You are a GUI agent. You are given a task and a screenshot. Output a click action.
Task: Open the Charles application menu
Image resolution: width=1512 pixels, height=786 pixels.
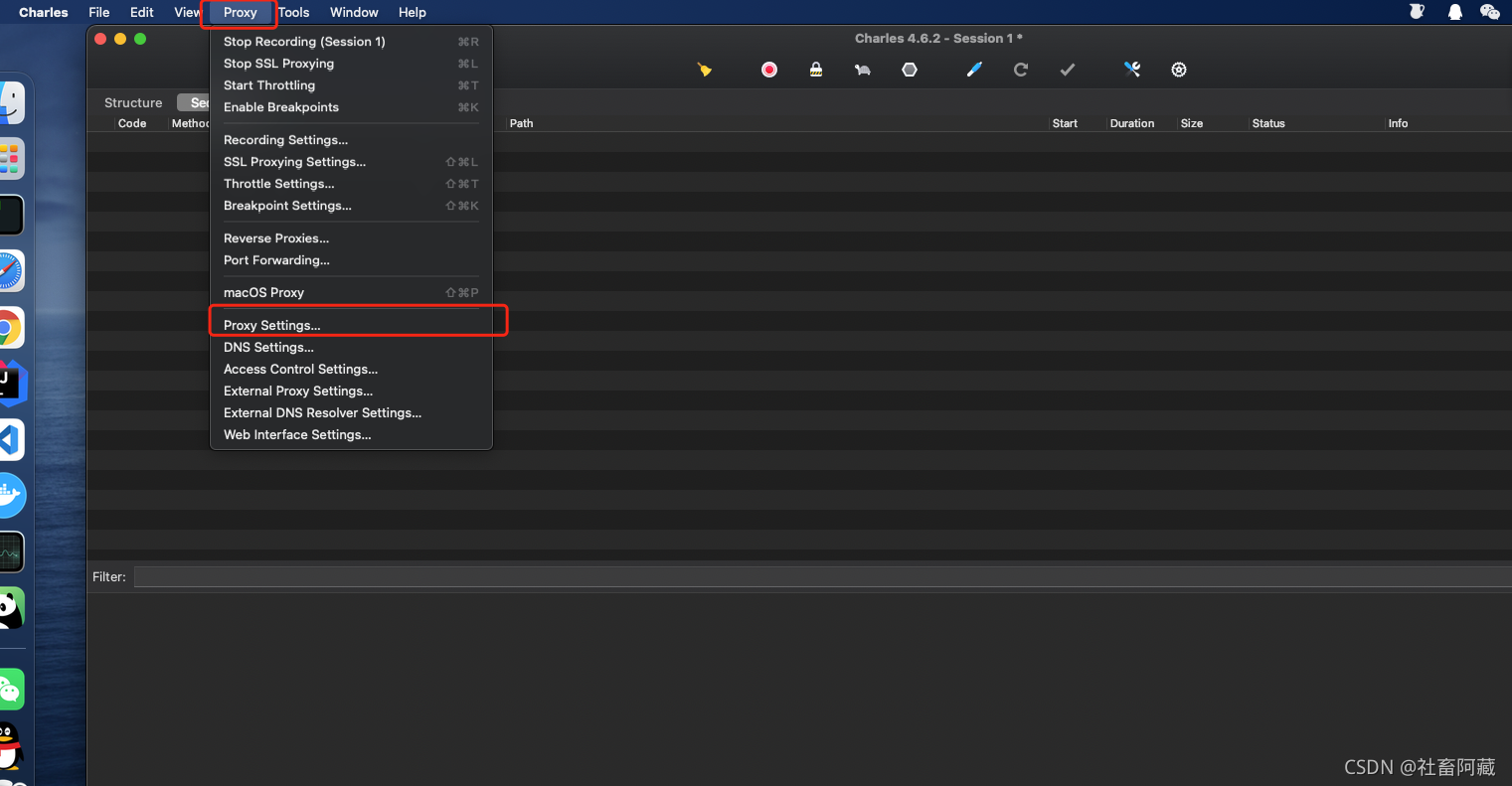(44, 12)
